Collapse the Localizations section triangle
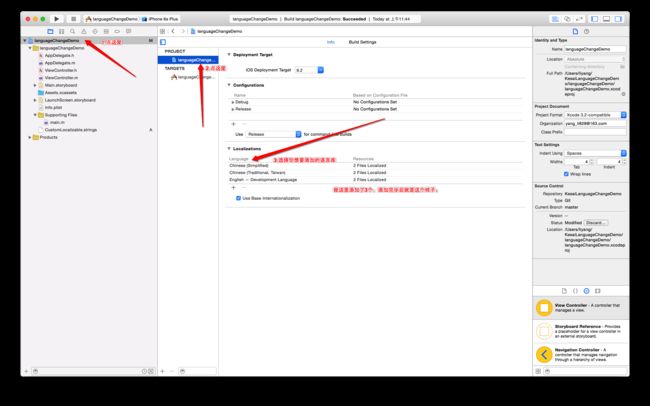650x406 pixels. point(229,148)
